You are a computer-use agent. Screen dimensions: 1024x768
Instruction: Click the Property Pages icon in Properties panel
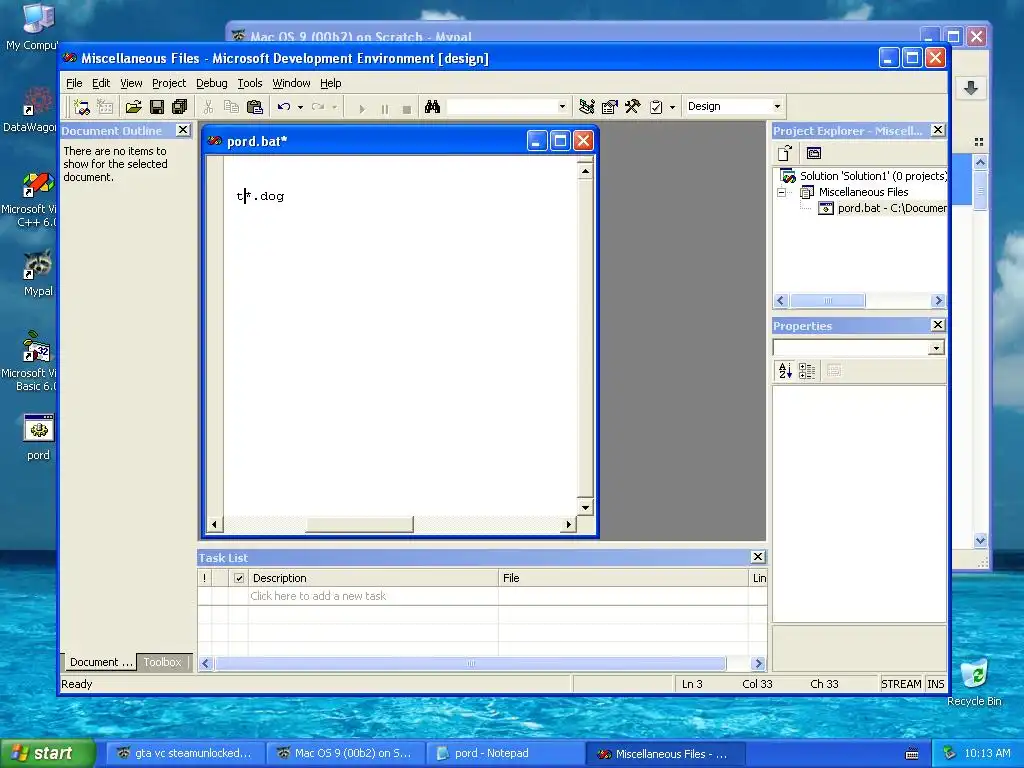point(834,371)
